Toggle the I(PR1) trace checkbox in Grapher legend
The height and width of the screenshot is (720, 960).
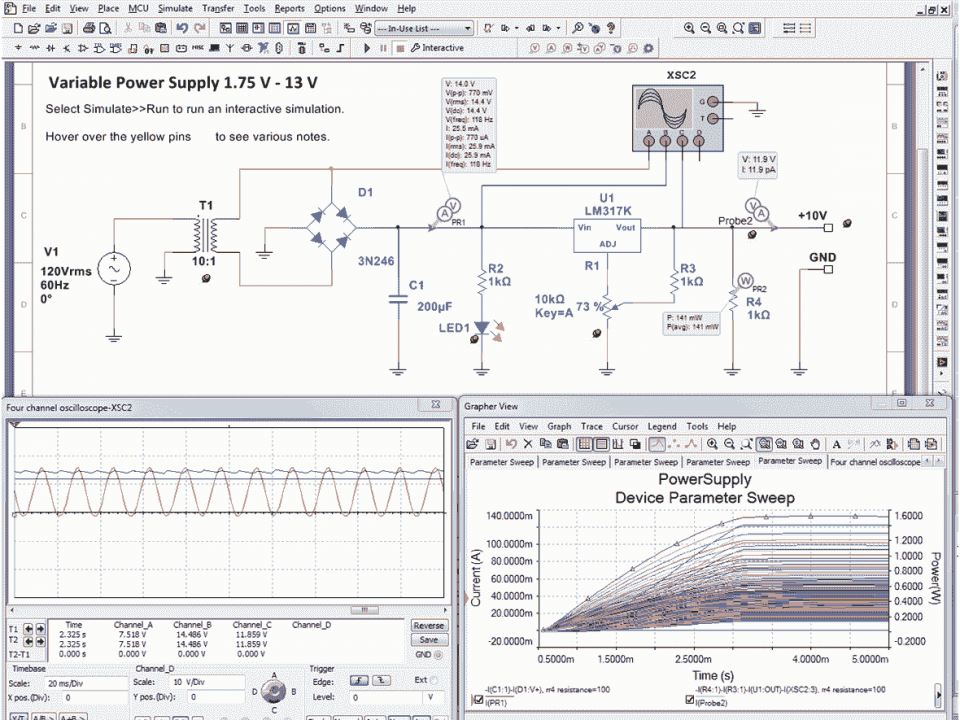click(478, 699)
